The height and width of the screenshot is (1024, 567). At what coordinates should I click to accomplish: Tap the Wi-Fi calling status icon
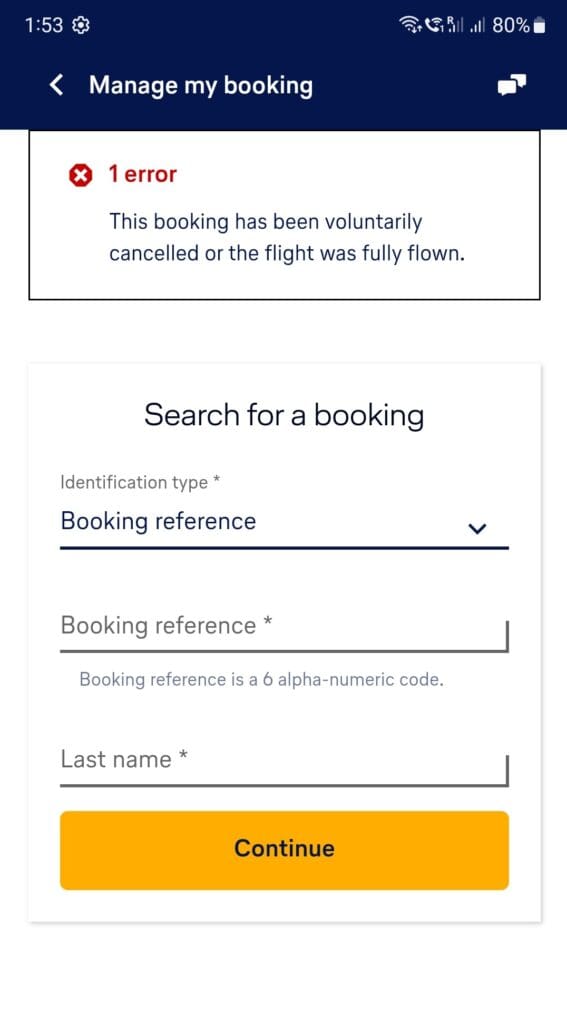[434, 25]
